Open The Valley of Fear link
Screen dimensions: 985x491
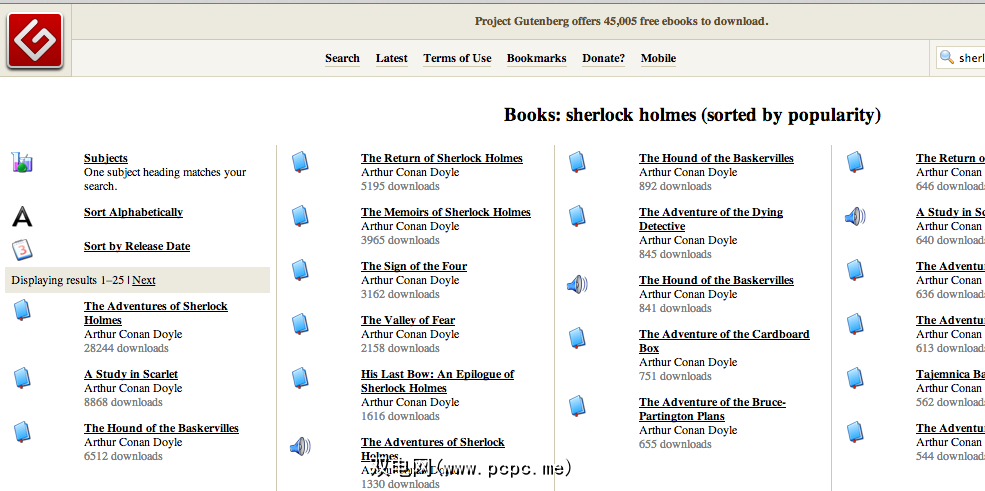click(x=408, y=320)
